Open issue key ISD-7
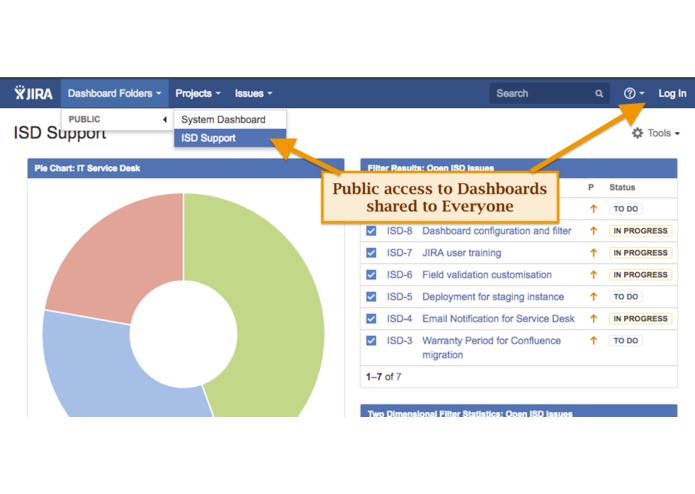The height and width of the screenshot is (494, 695). point(399,253)
